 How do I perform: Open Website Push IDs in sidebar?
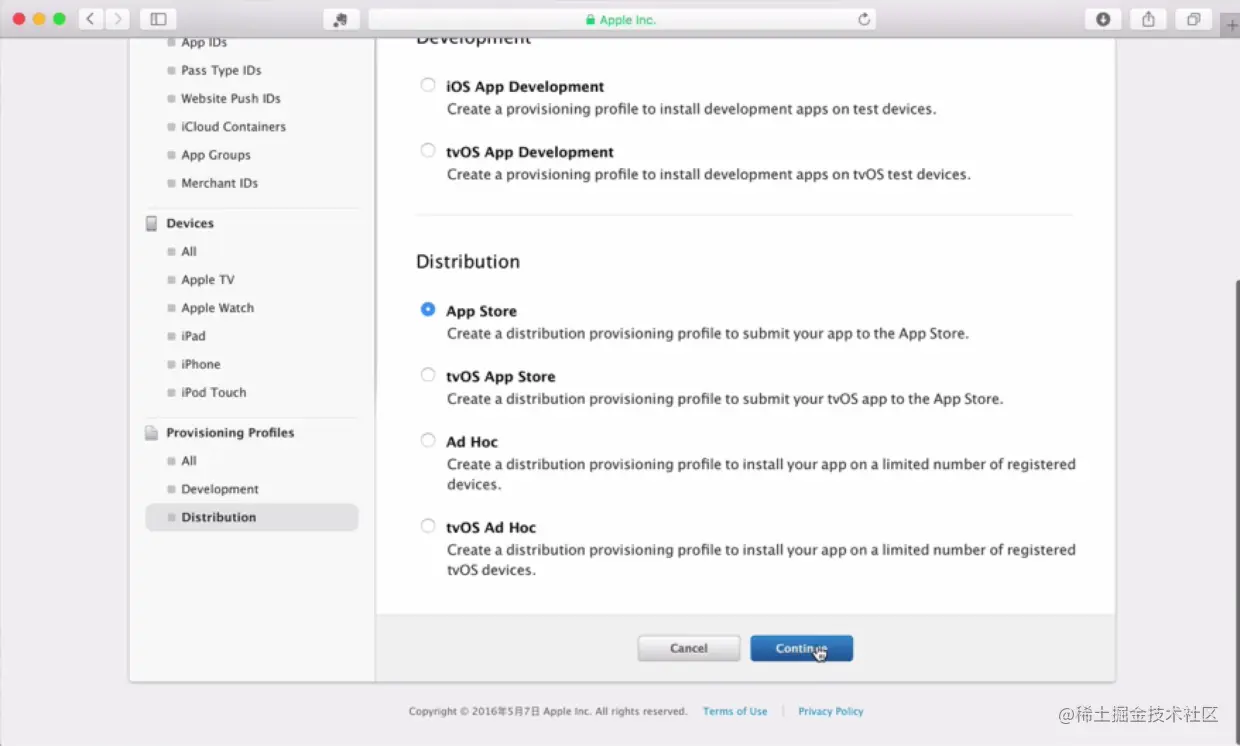[231, 98]
